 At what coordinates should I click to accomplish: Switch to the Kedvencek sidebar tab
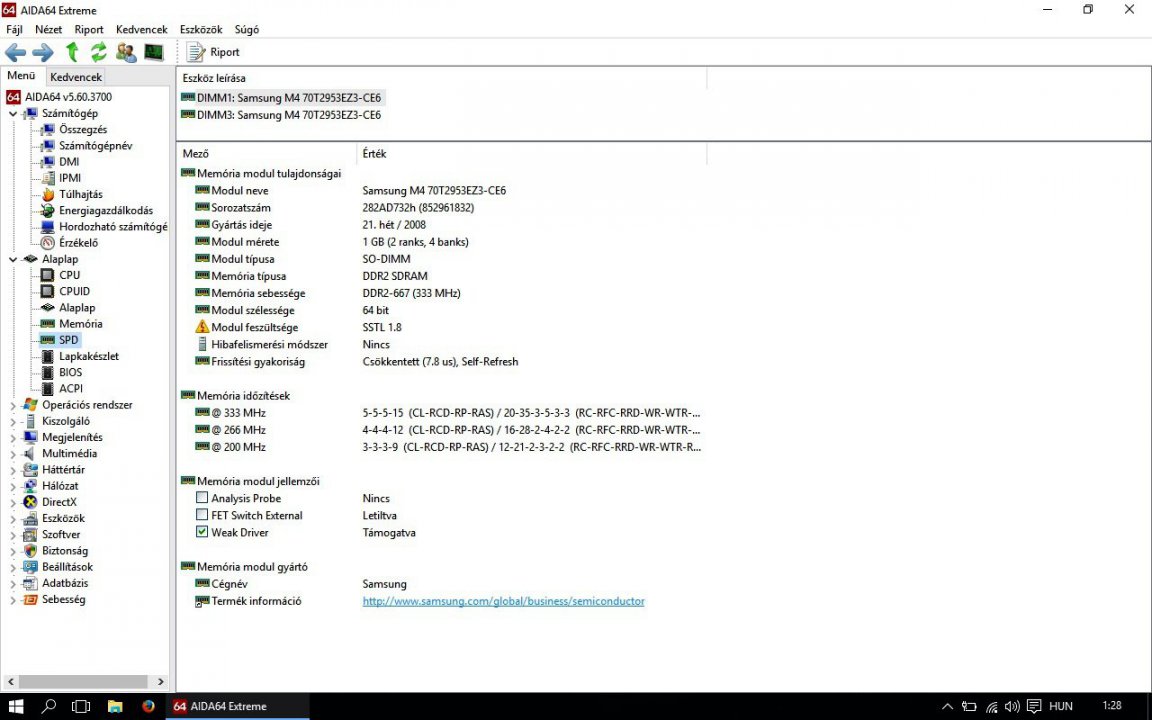pyautogui.click(x=76, y=76)
